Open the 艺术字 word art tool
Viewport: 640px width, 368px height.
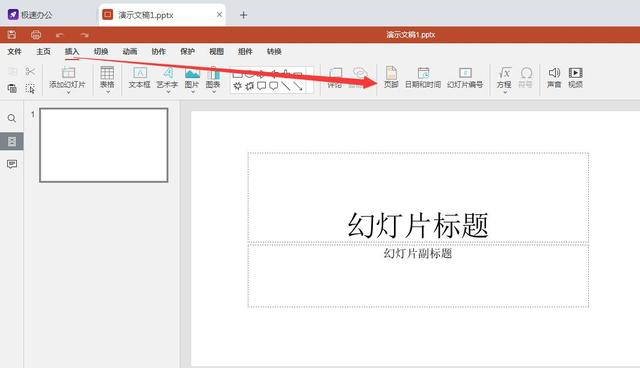(x=167, y=78)
